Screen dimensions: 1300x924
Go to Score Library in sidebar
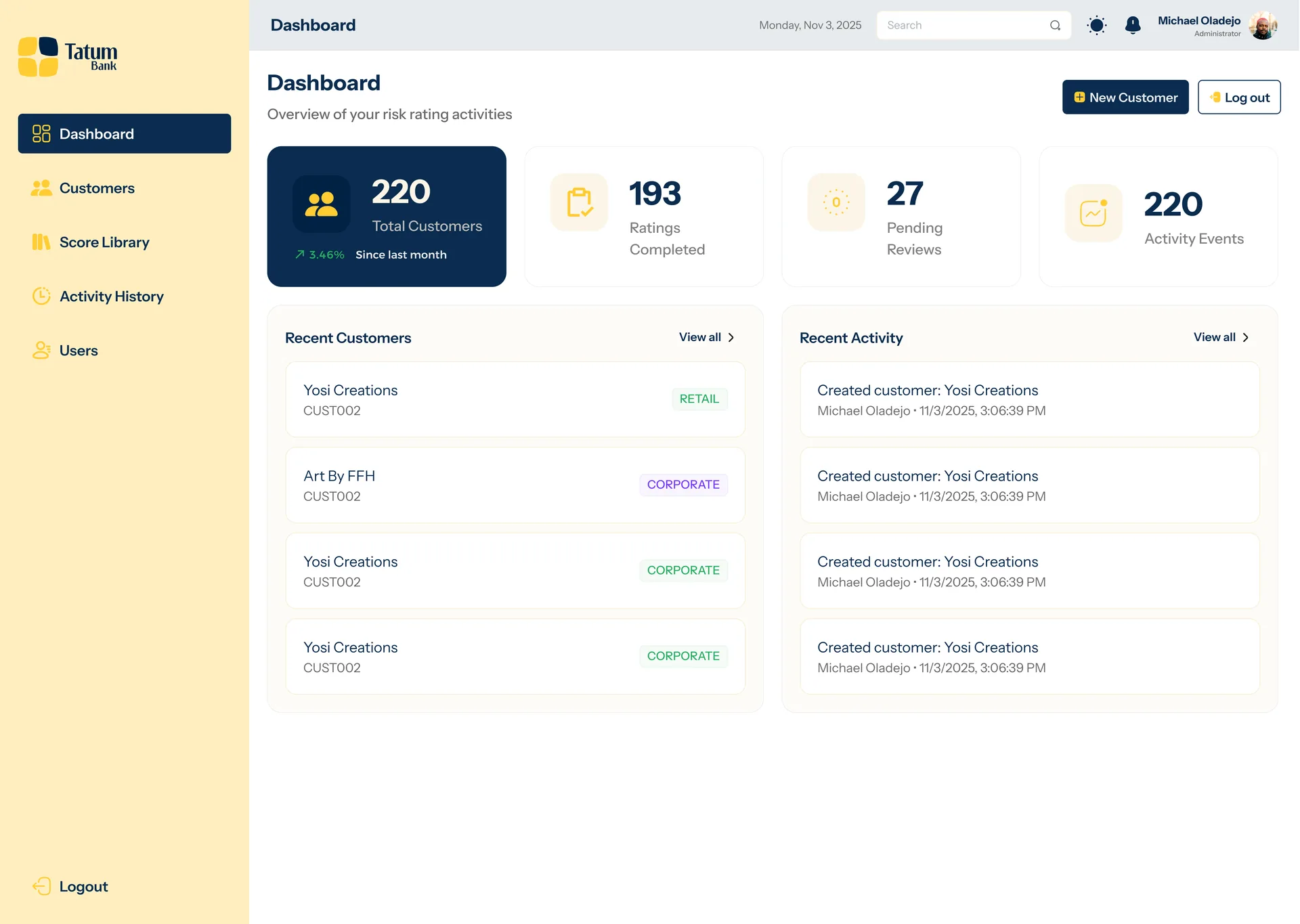[104, 242]
